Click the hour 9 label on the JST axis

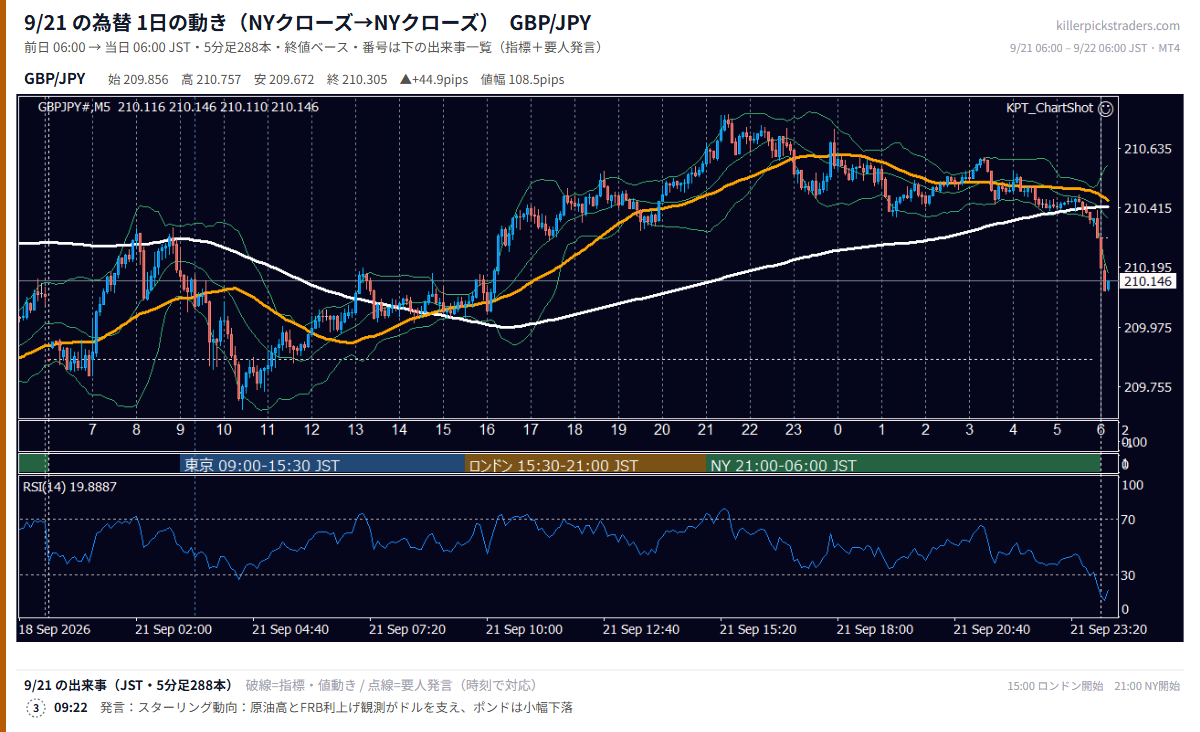(181, 430)
